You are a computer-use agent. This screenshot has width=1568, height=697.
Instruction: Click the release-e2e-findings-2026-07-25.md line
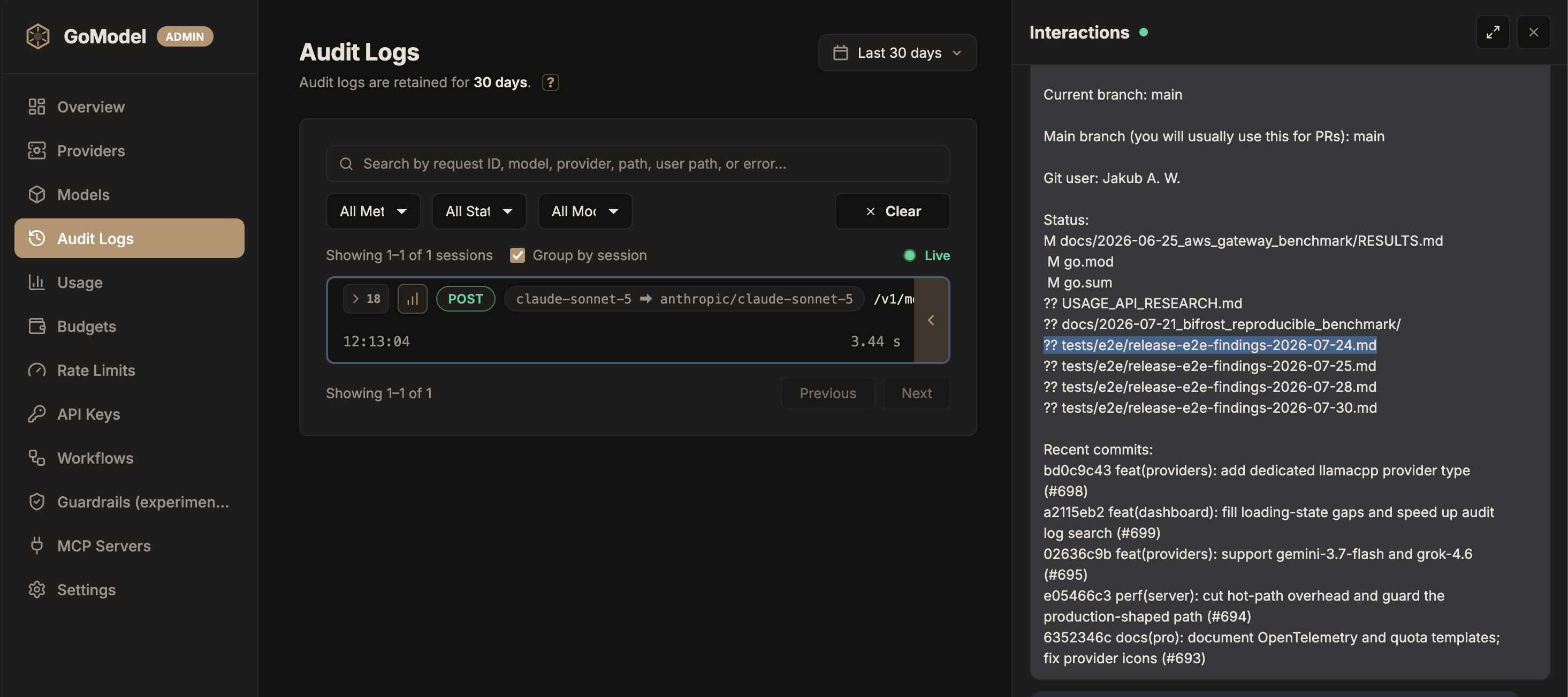1210,366
